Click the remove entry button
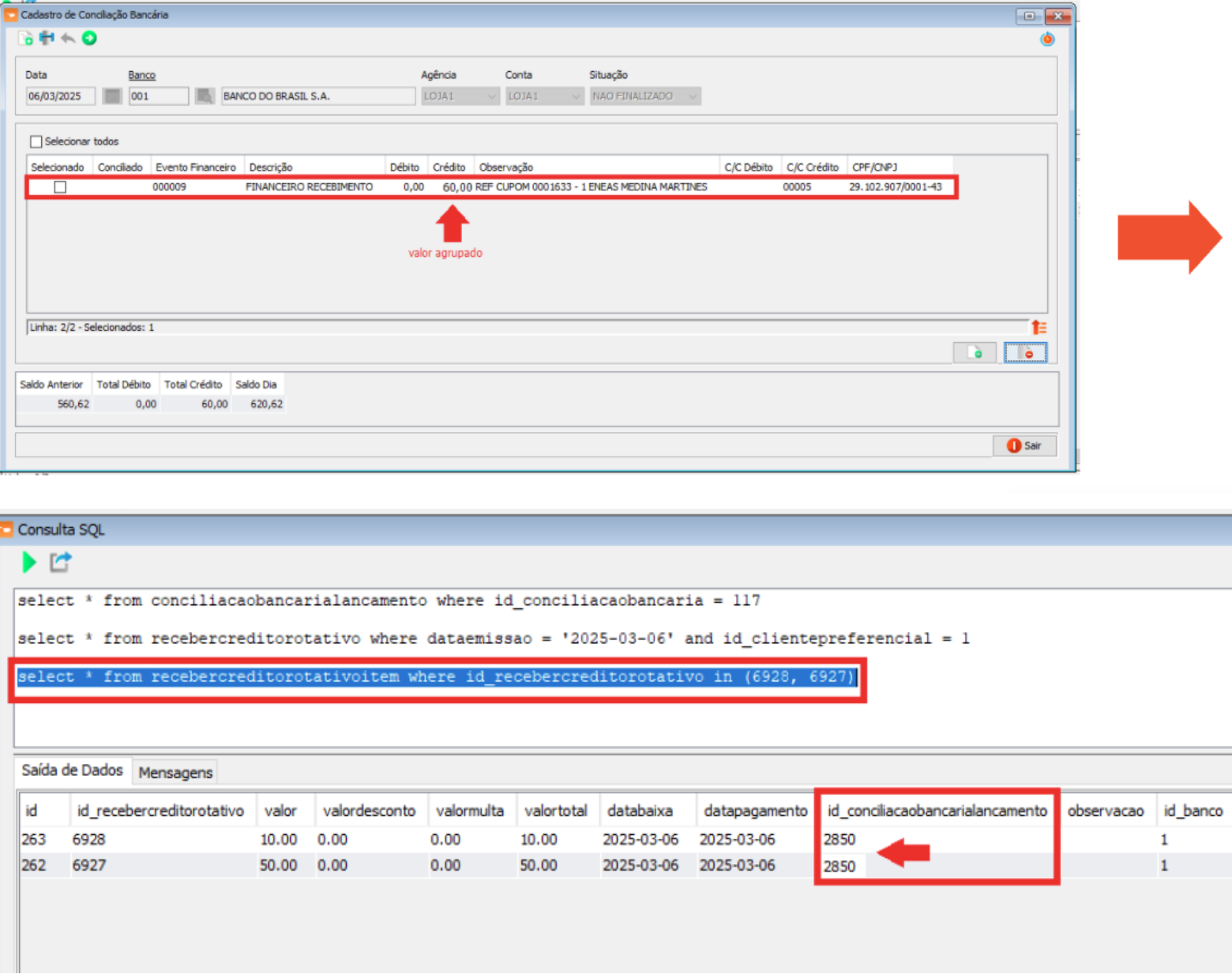Viewport: 1232px width, 974px height. (1025, 353)
